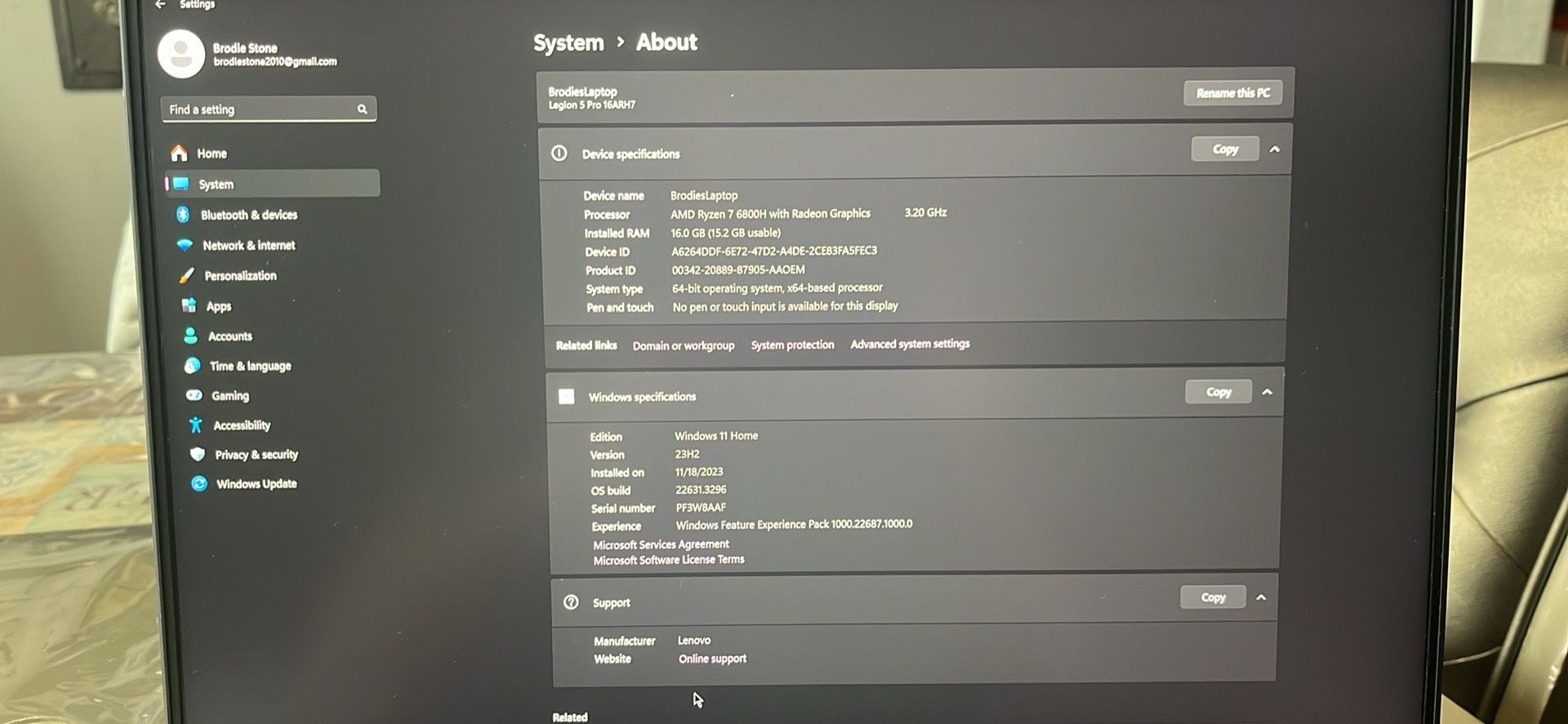Click the user profile avatar picture

coord(180,54)
